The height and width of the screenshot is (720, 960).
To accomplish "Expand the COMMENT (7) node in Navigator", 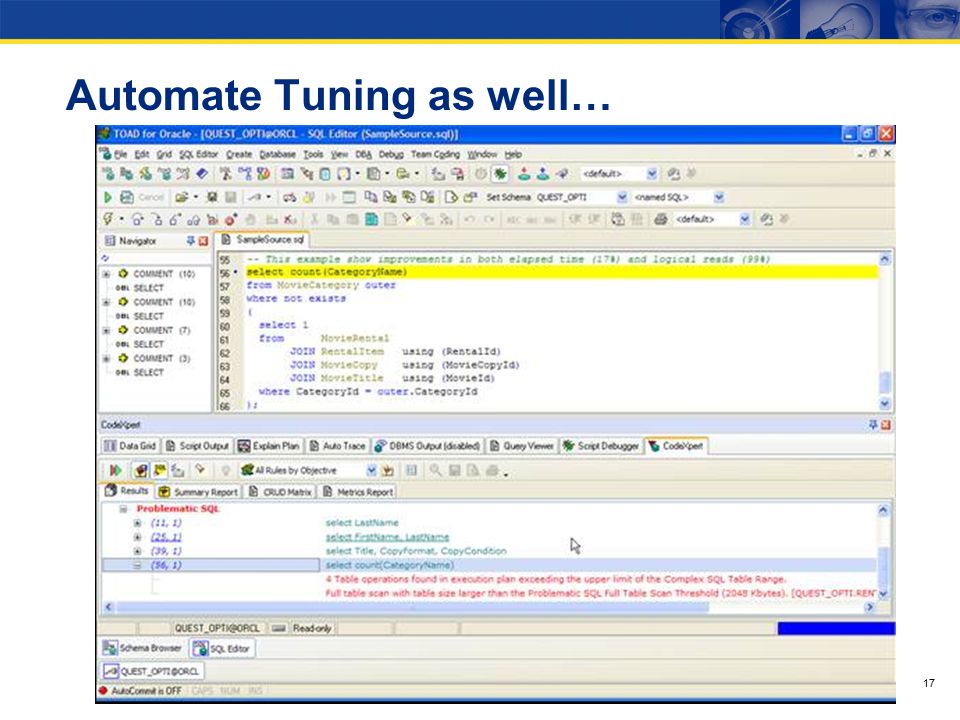I will click(107, 331).
